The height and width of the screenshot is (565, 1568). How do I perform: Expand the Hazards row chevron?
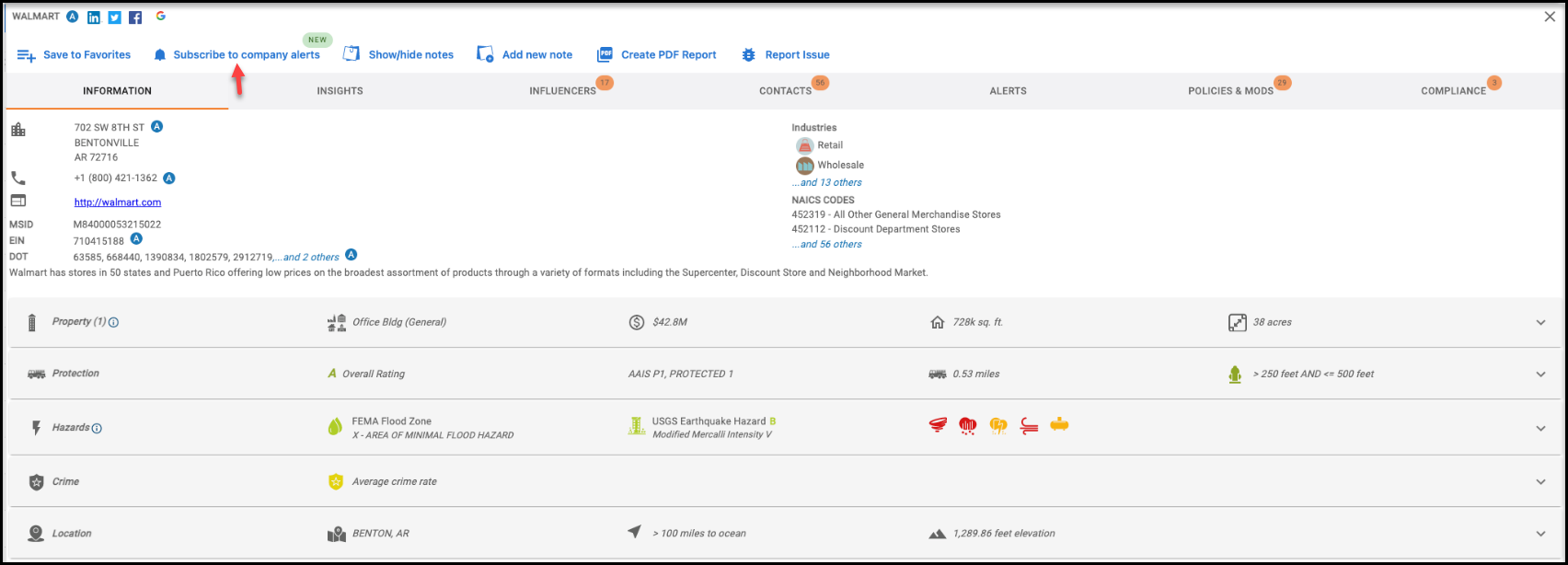(x=1541, y=428)
